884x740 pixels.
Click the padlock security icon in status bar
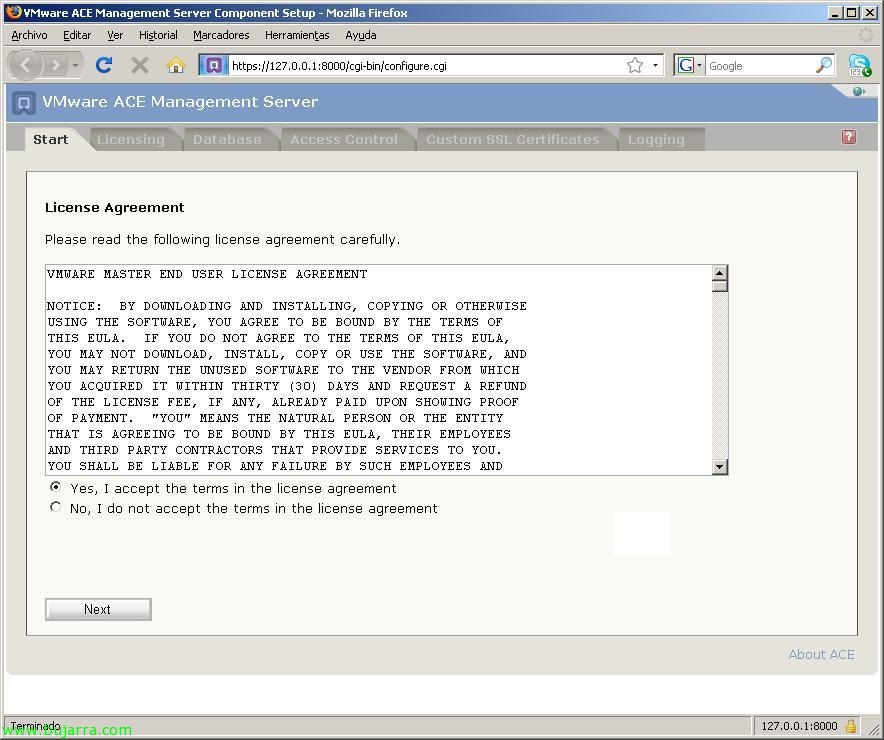point(851,725)
